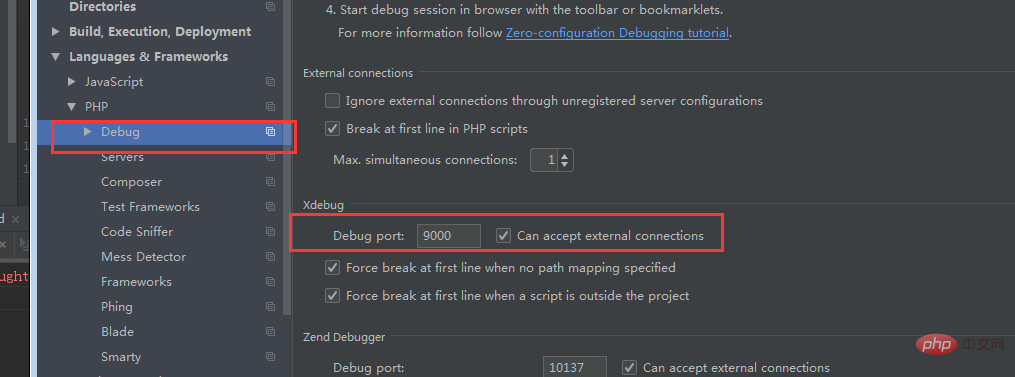This screenshot has width=1015, height=377.
Task: Collapse the Languages & Frameworks section
Action: 56,56
